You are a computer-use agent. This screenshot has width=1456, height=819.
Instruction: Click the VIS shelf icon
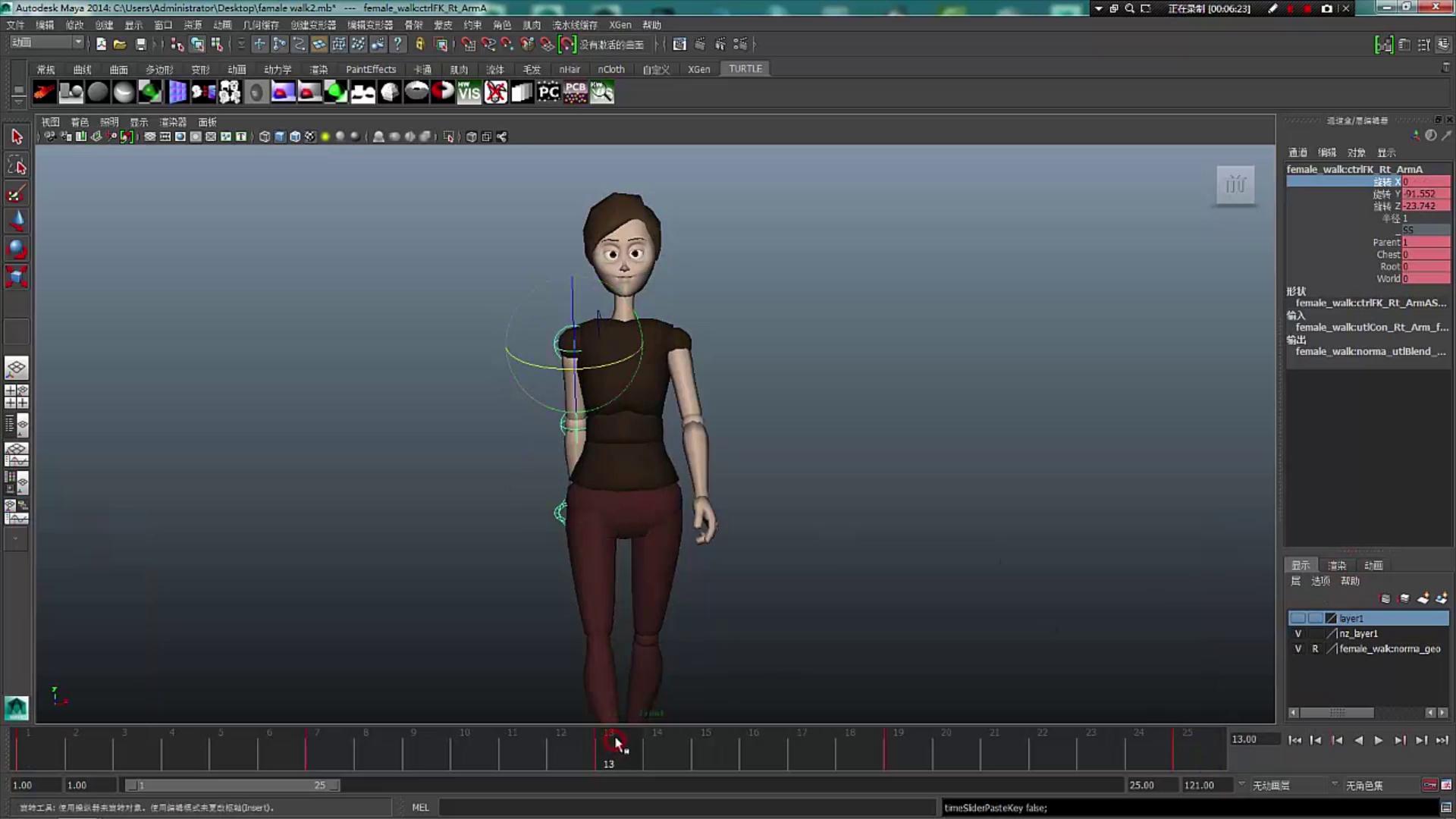click(x=469, y=93)
